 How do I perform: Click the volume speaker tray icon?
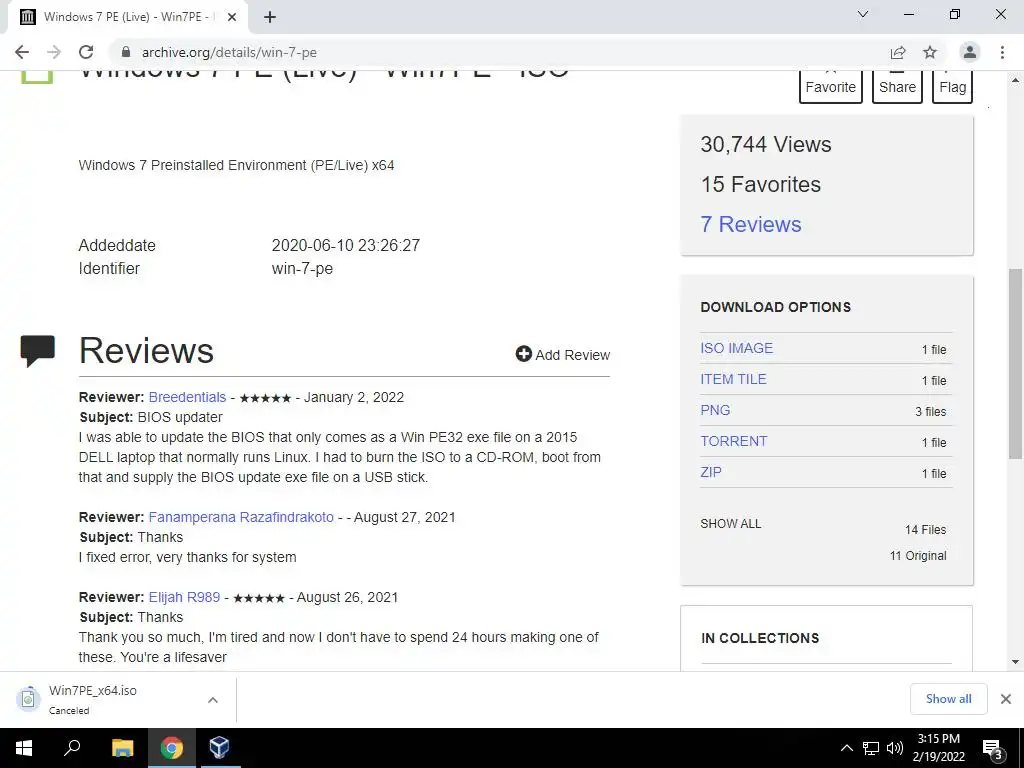click(895, 748)
